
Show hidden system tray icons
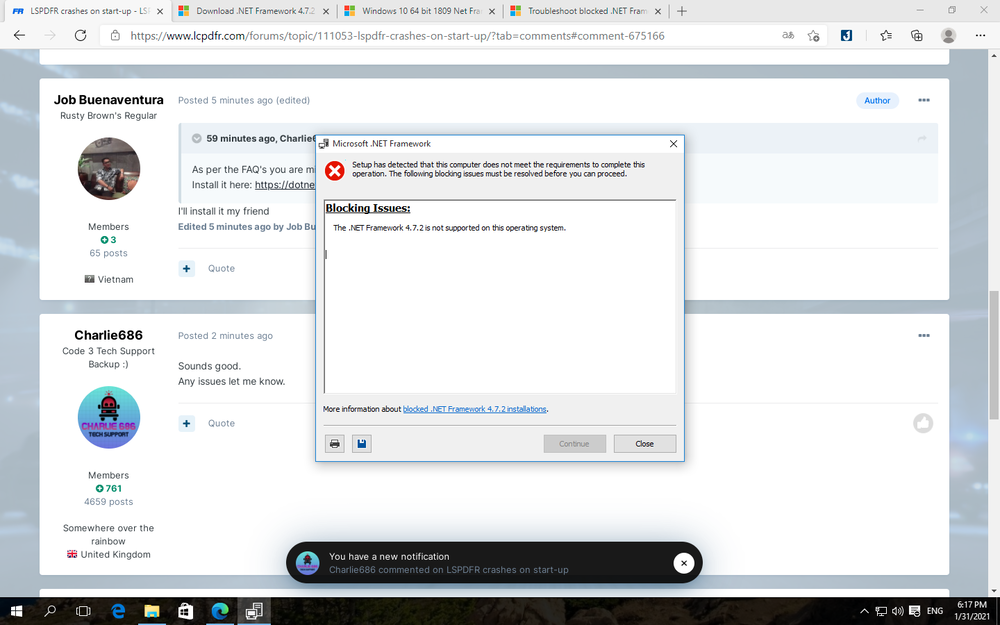[864, 612]
